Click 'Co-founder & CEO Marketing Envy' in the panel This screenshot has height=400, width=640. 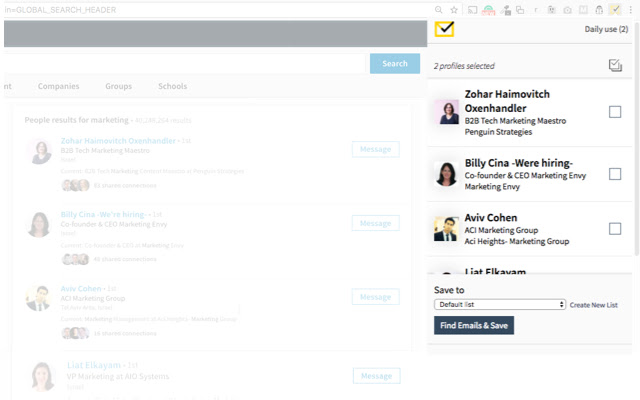click(525, 176)
